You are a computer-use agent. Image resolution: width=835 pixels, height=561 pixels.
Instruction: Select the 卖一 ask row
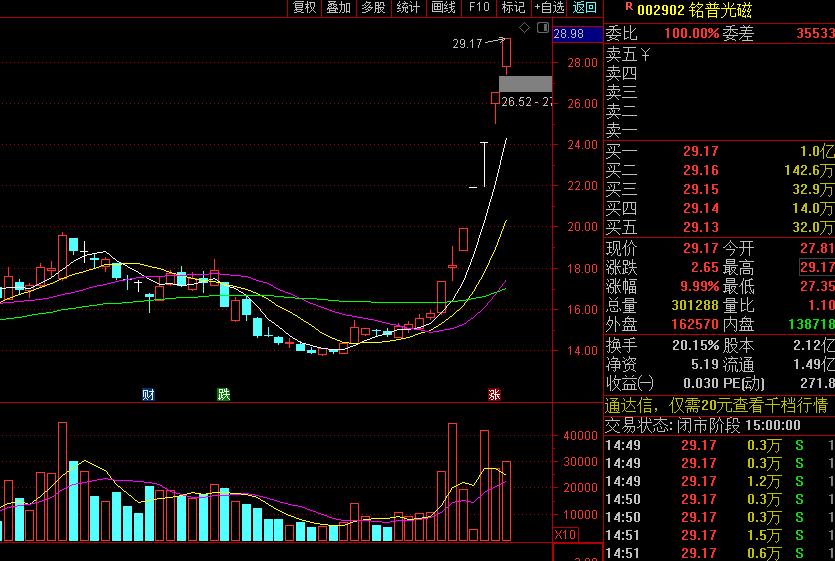click(719, 130)
